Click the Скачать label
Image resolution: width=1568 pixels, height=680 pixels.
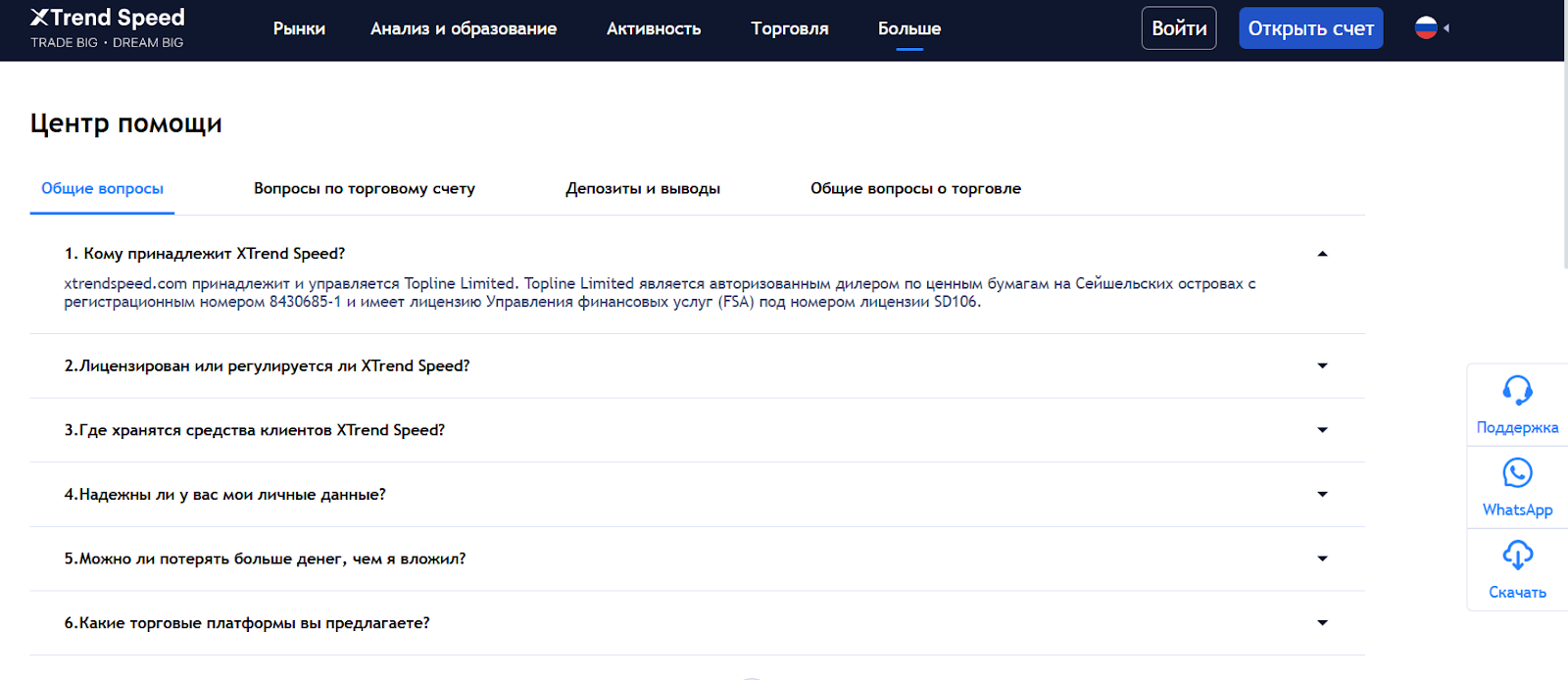tap(1517, 592)
